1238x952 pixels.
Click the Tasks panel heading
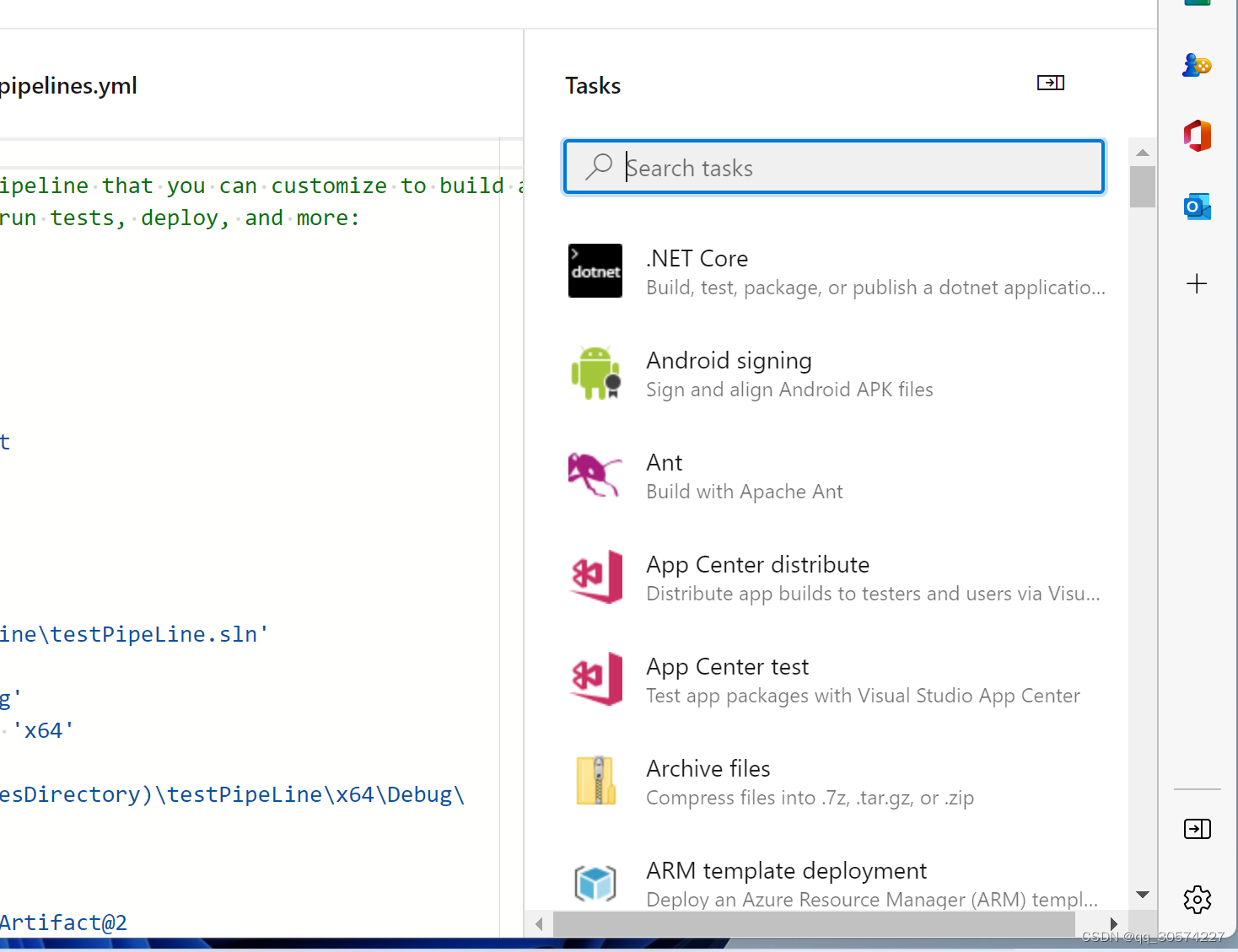593,85
